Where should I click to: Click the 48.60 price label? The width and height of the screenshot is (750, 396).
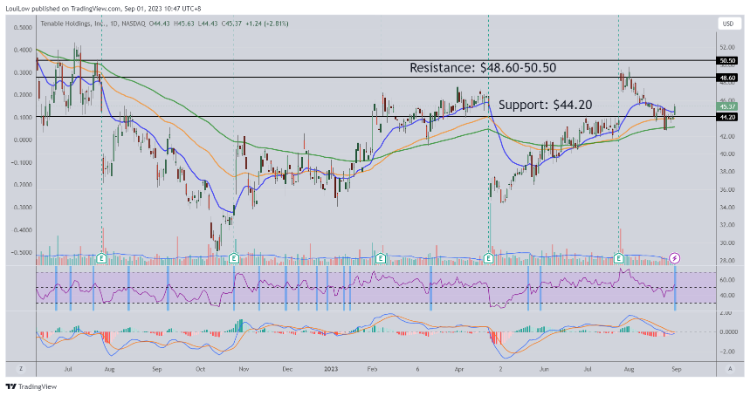click(727, 77)
